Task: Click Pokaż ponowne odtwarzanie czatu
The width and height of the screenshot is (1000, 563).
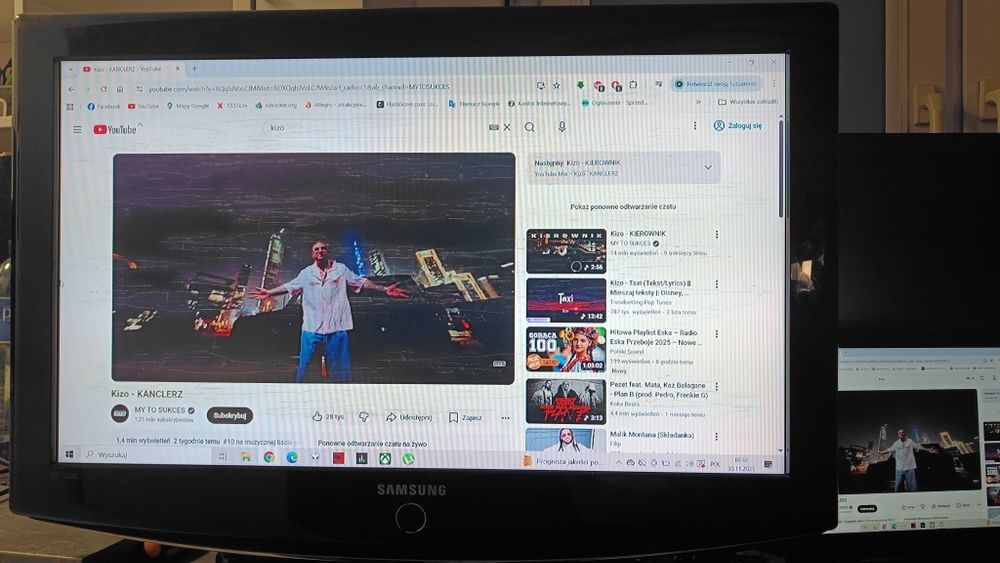Action: [623, 207]
